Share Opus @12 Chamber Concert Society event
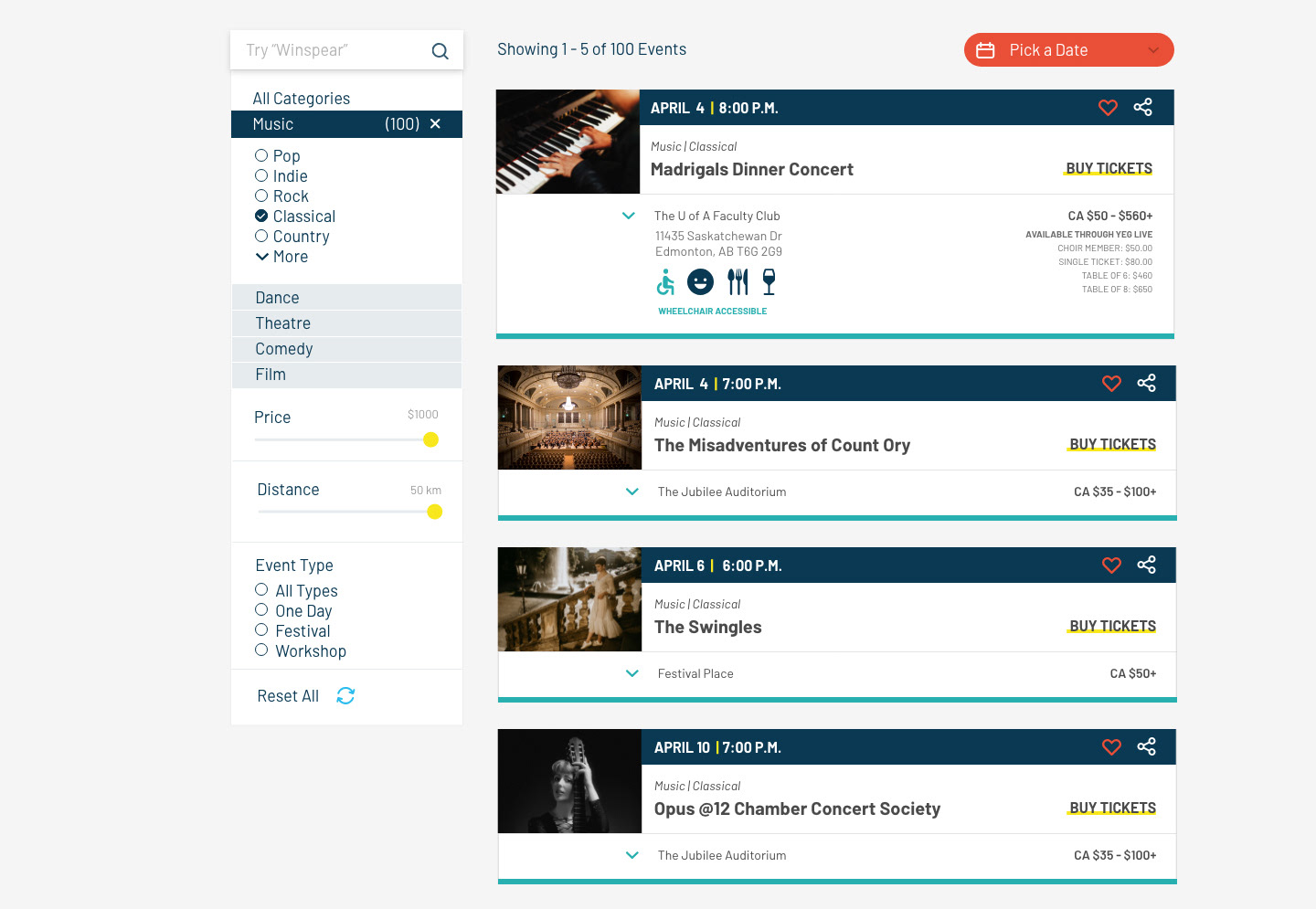Viewport: 1316px width, 909px height. [x=1146, y=746]
